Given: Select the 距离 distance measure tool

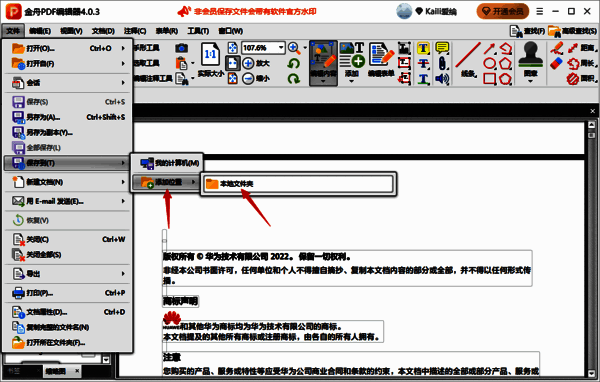Looking at the screenshot, I should tap(581, 48).
